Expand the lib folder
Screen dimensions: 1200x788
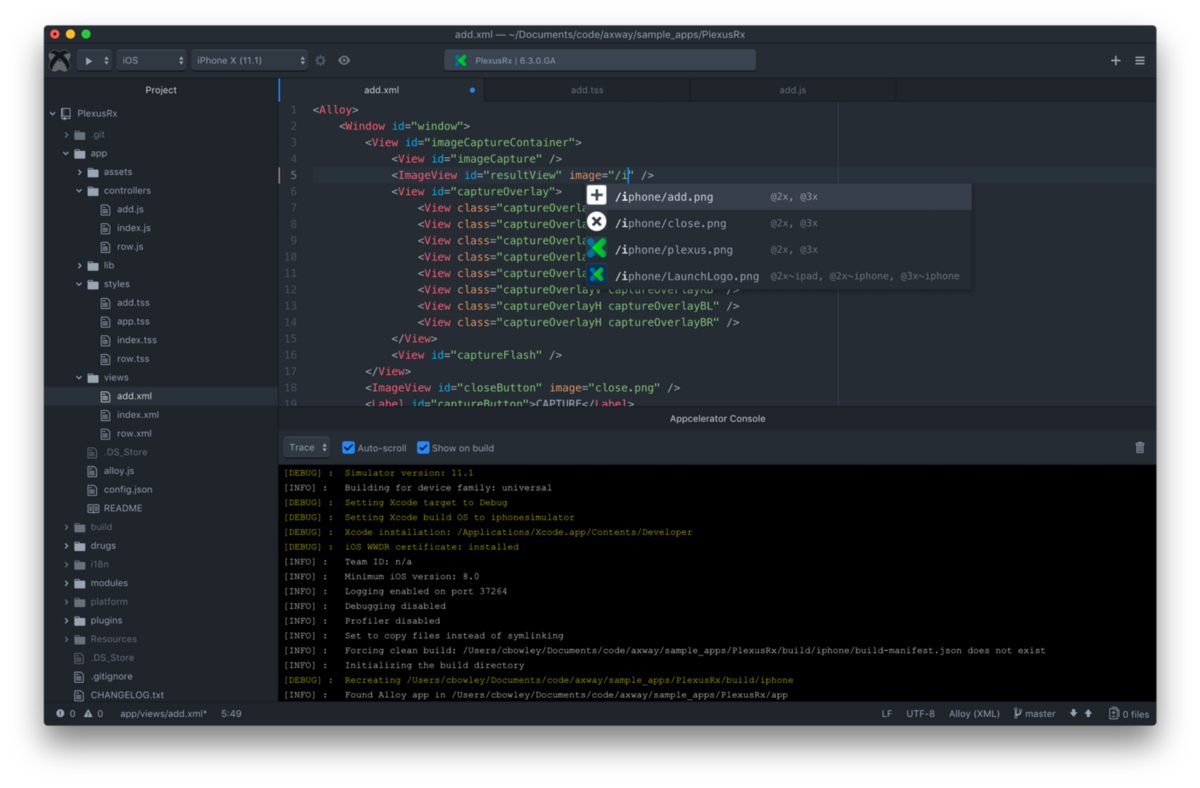click(x=79, y=266)
